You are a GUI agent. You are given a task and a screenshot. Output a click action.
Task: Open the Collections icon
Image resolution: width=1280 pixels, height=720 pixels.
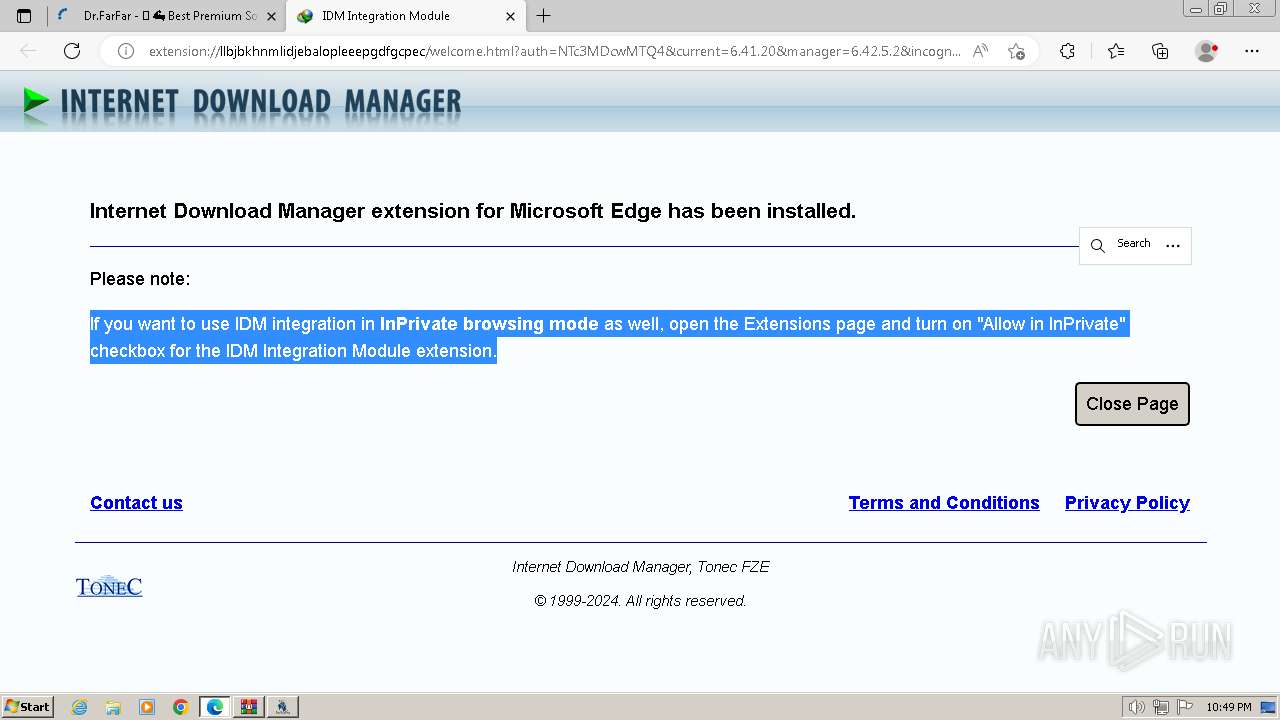(1160, 51)
